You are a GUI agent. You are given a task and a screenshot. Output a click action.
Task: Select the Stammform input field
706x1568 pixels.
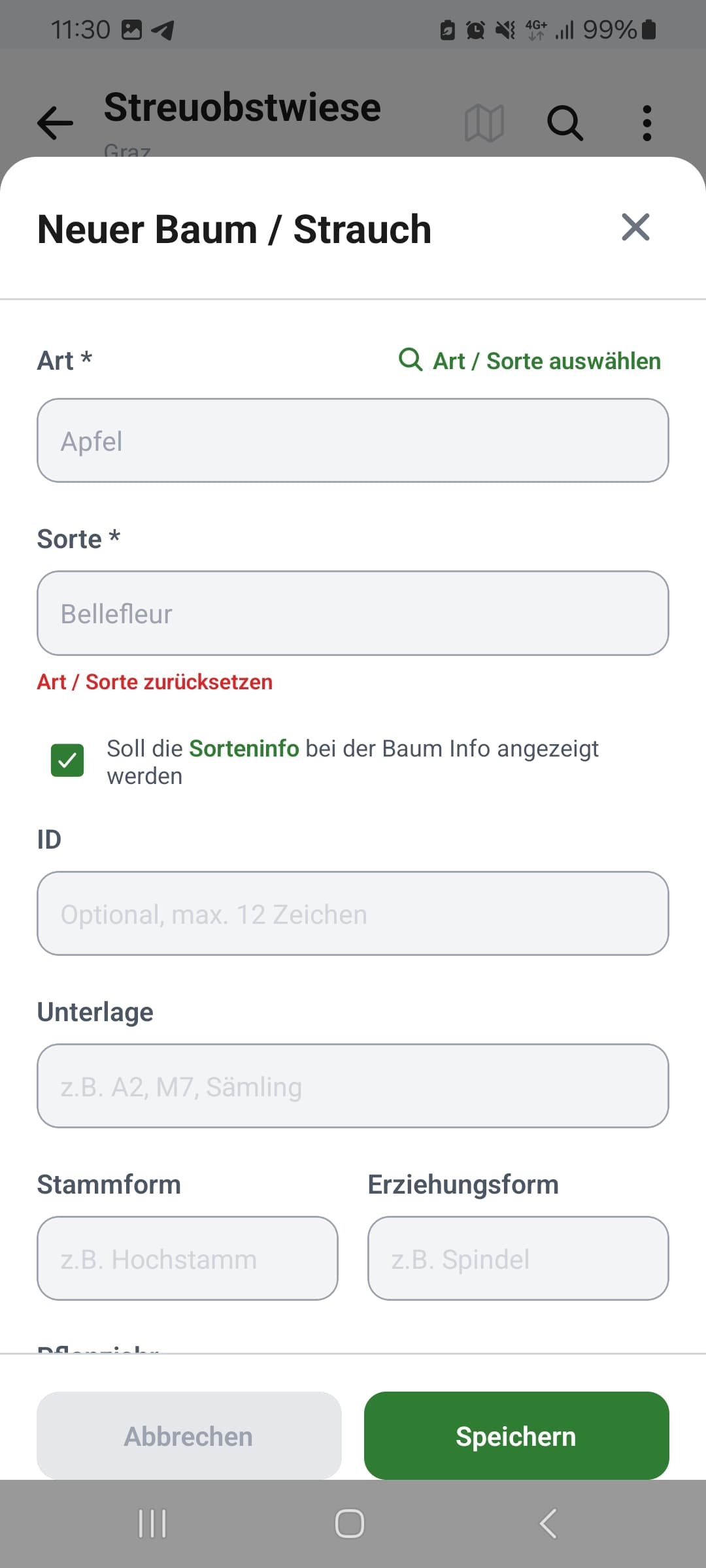[188, 1258]
